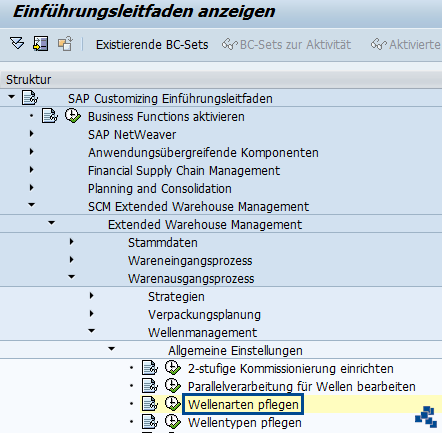Image resolution: width=442 pixels, height=433 pixels.
Task: Open documentation icon of SAP Customizing Einführungsleitfaden
Action: [30, 98]
